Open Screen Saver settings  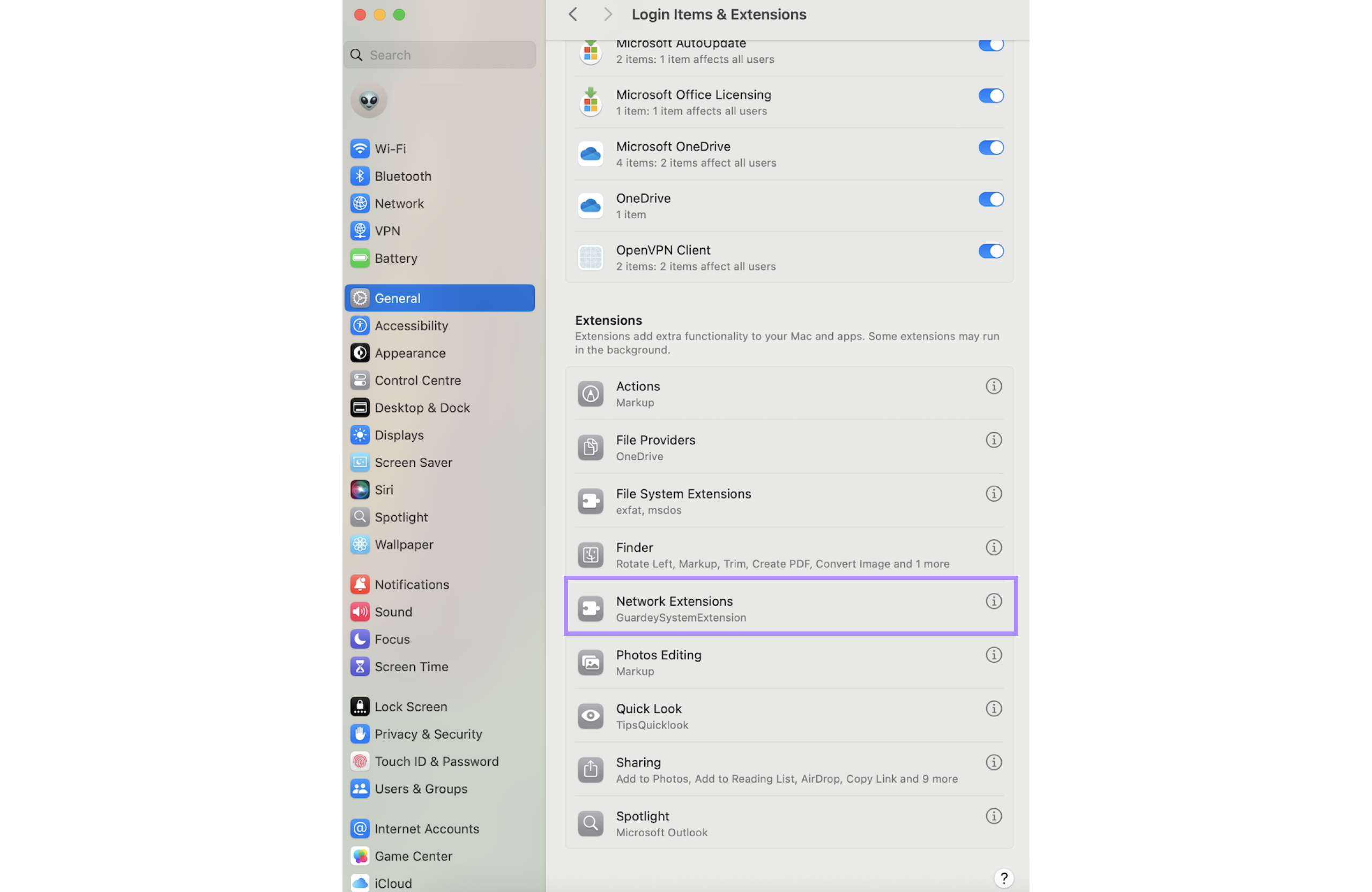coord(439,463)
